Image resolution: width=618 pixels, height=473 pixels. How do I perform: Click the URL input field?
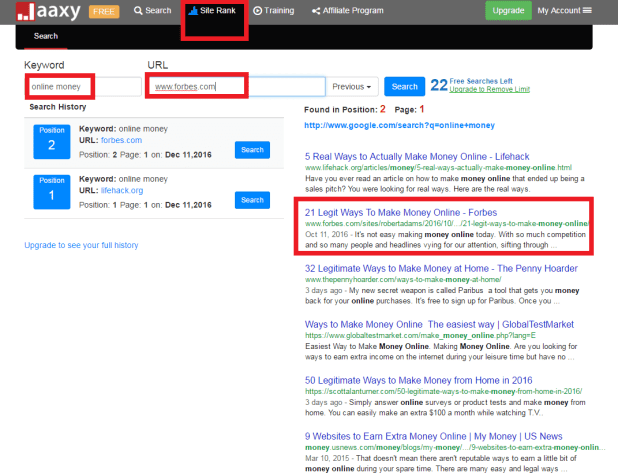[x=236, y=86]
